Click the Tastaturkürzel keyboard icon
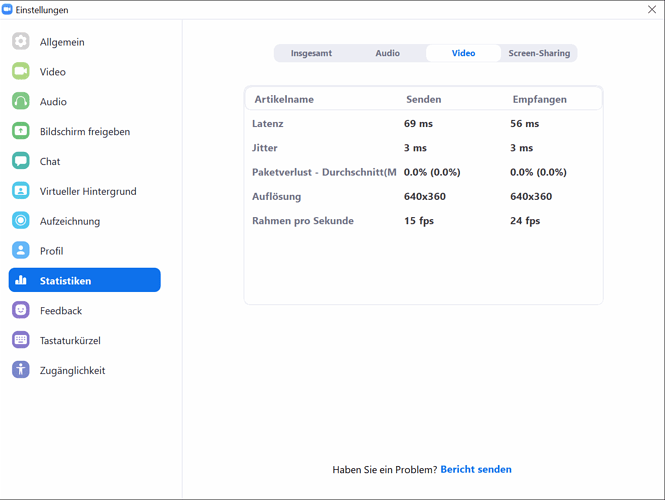Image resolution: width=665 pixels, height=500 pixels. (21, 340)
